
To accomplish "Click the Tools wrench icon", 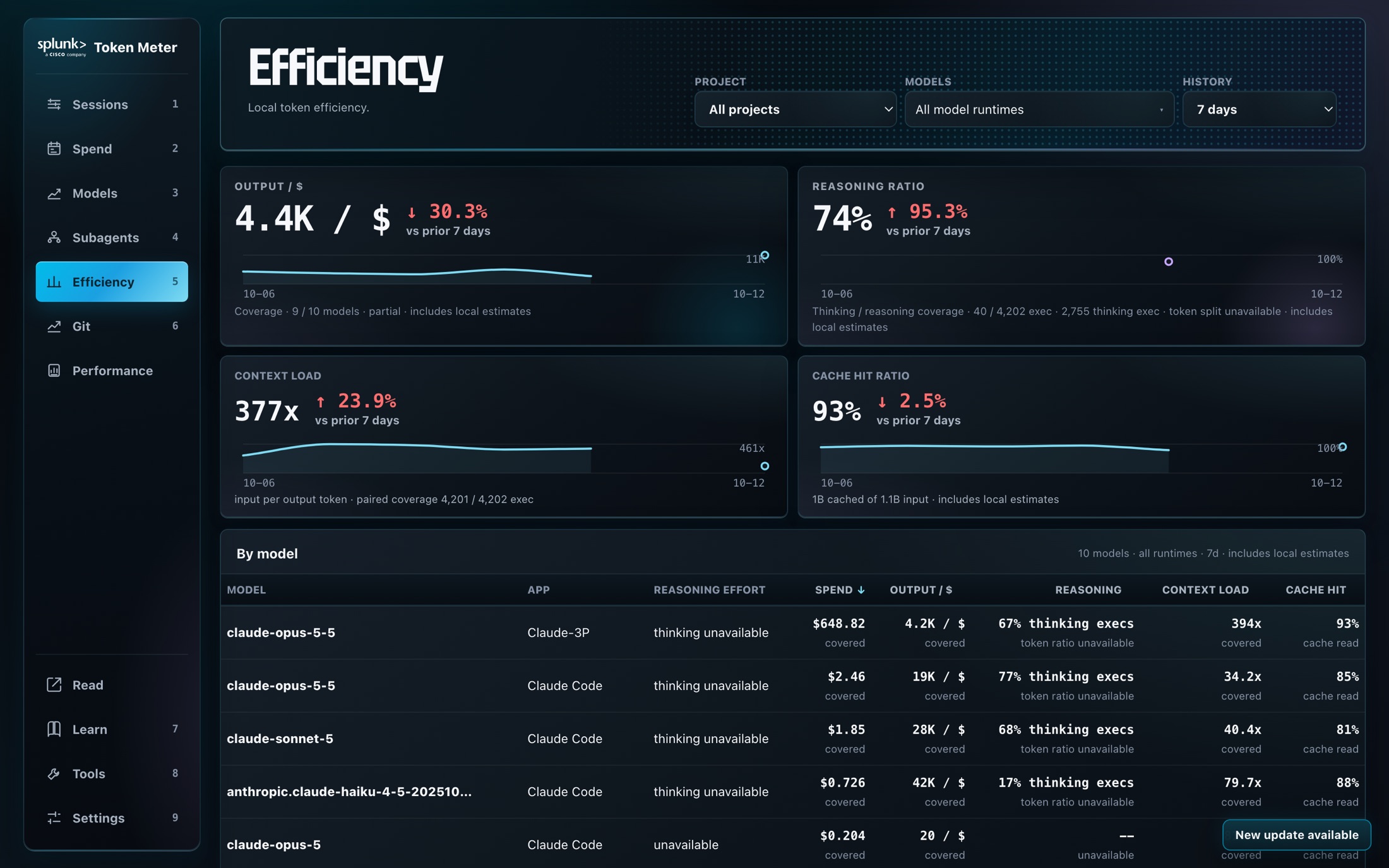I will 54,773.
